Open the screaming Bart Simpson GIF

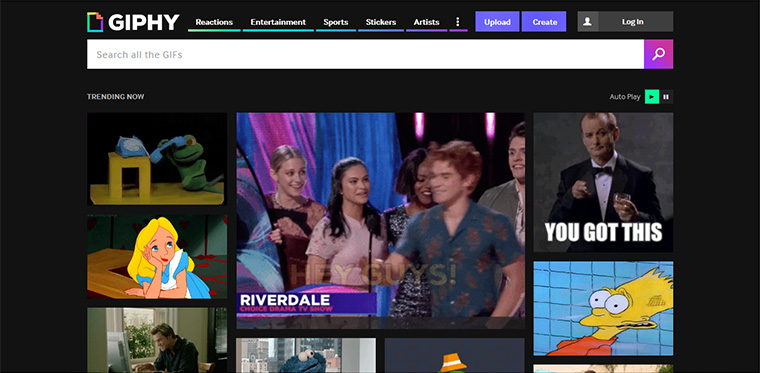click(x=603, y=309)
